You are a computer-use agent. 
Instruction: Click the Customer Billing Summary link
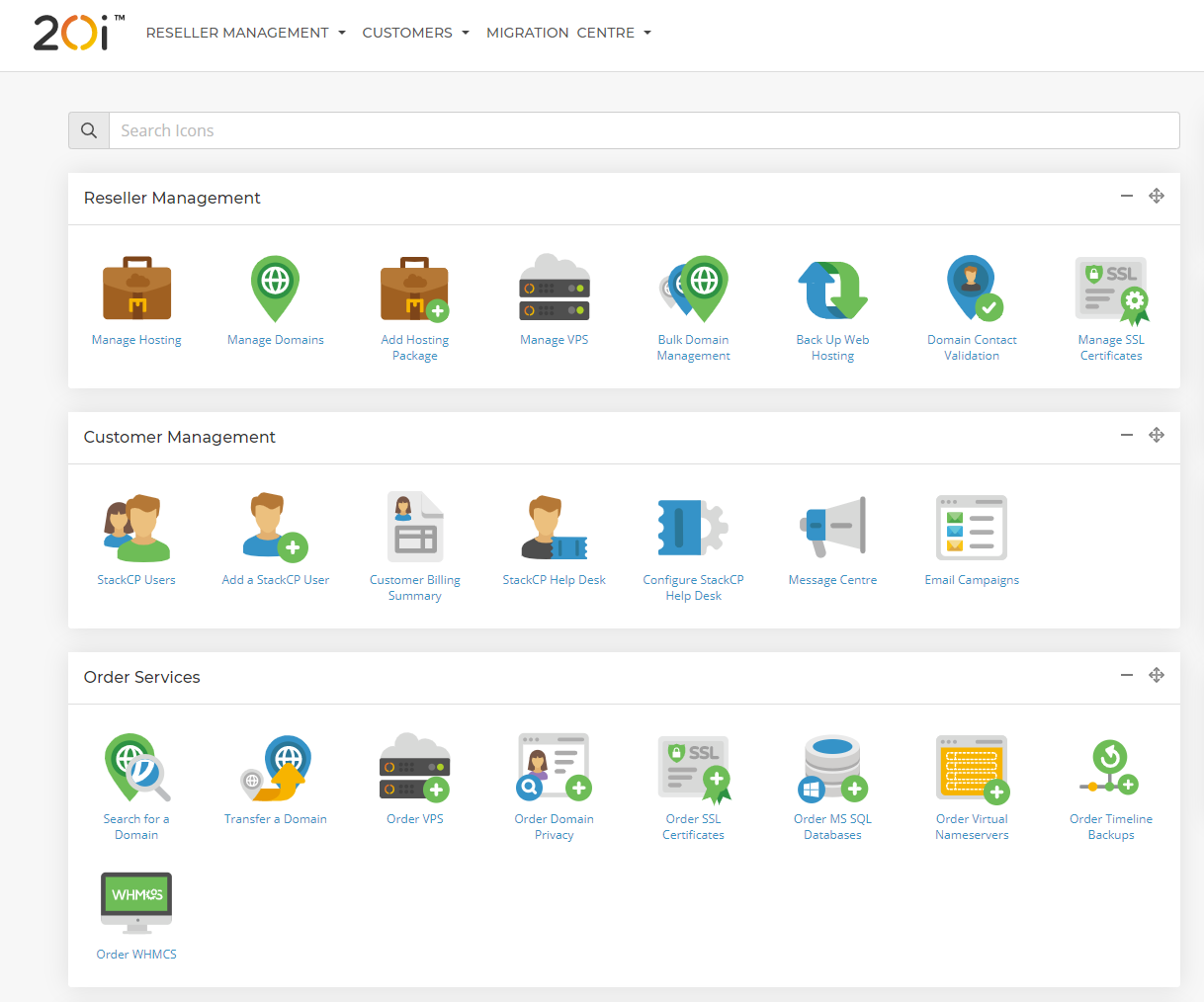pyautogui.click(x=415, y=587)
